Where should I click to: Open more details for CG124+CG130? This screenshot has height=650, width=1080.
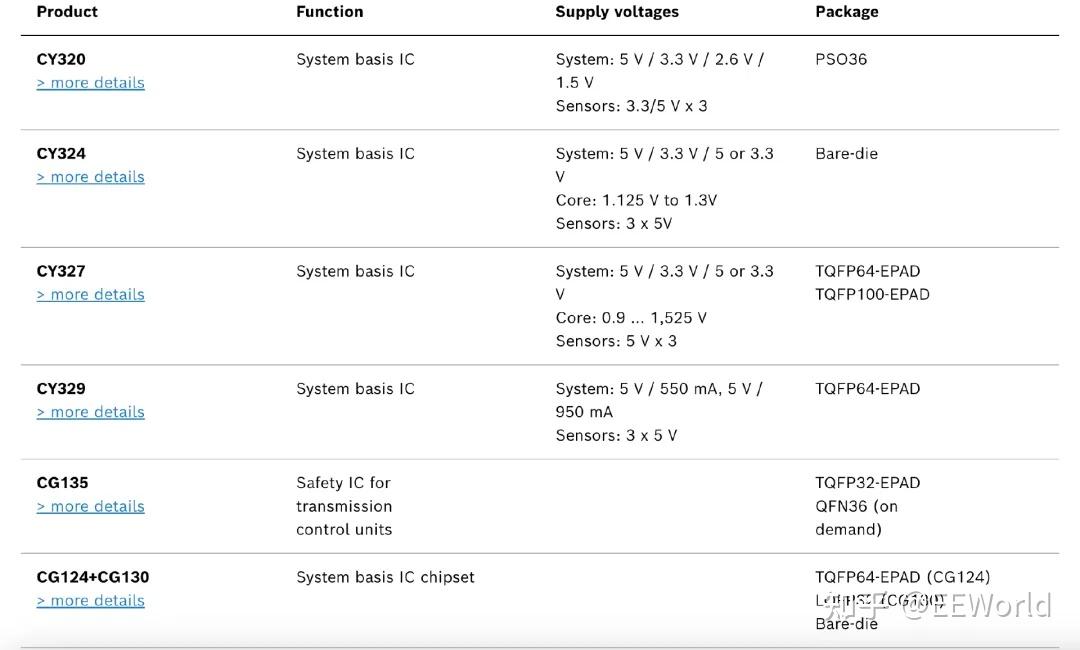click(x=91, y=601)
